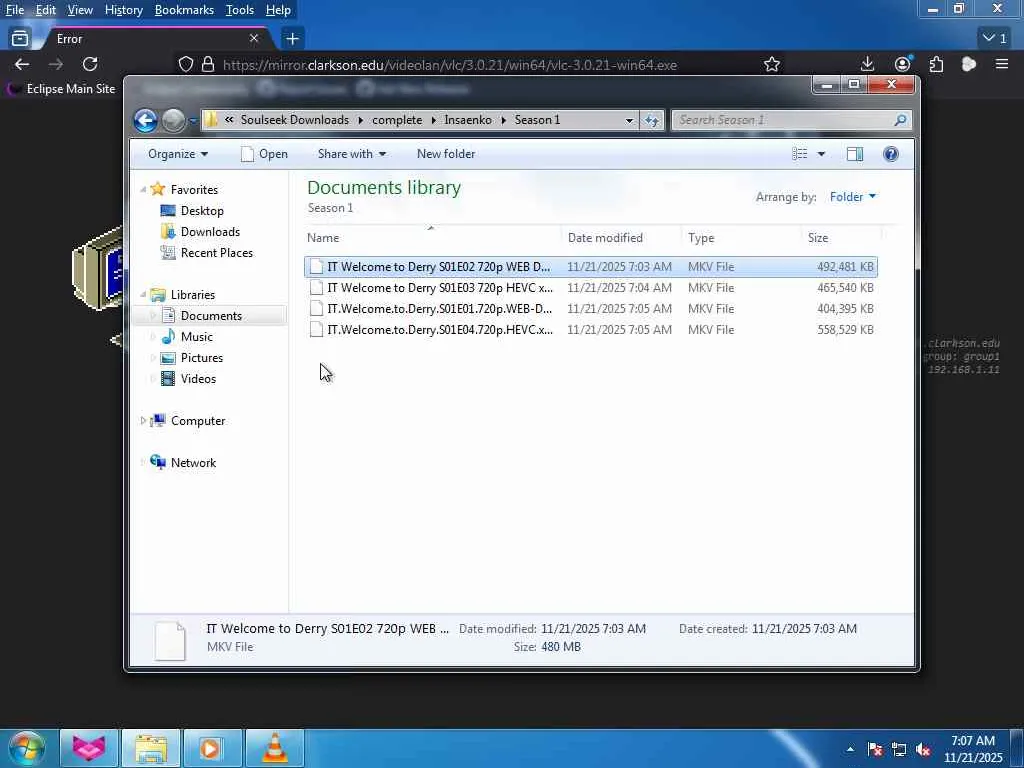1024x768 pixels.
Task: Refresh the Season 1 folder address bar
Action: (x=652, y=120)
